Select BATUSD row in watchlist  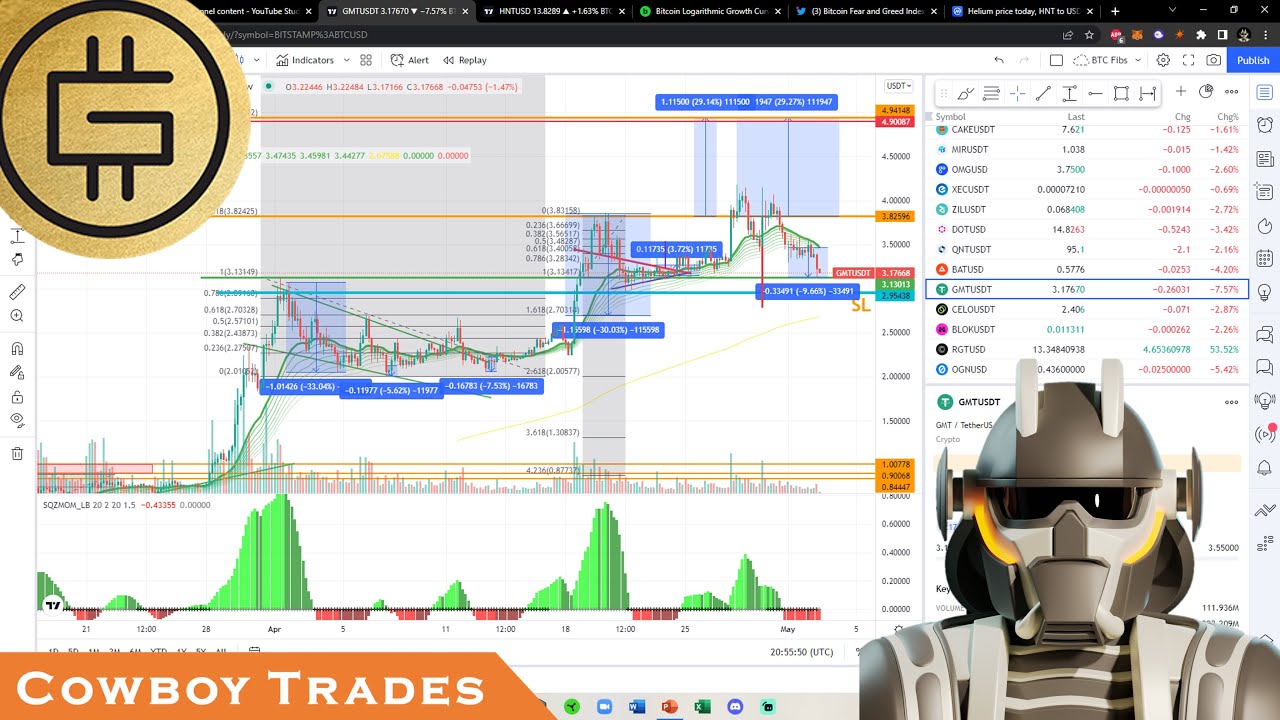(1087, 269)
